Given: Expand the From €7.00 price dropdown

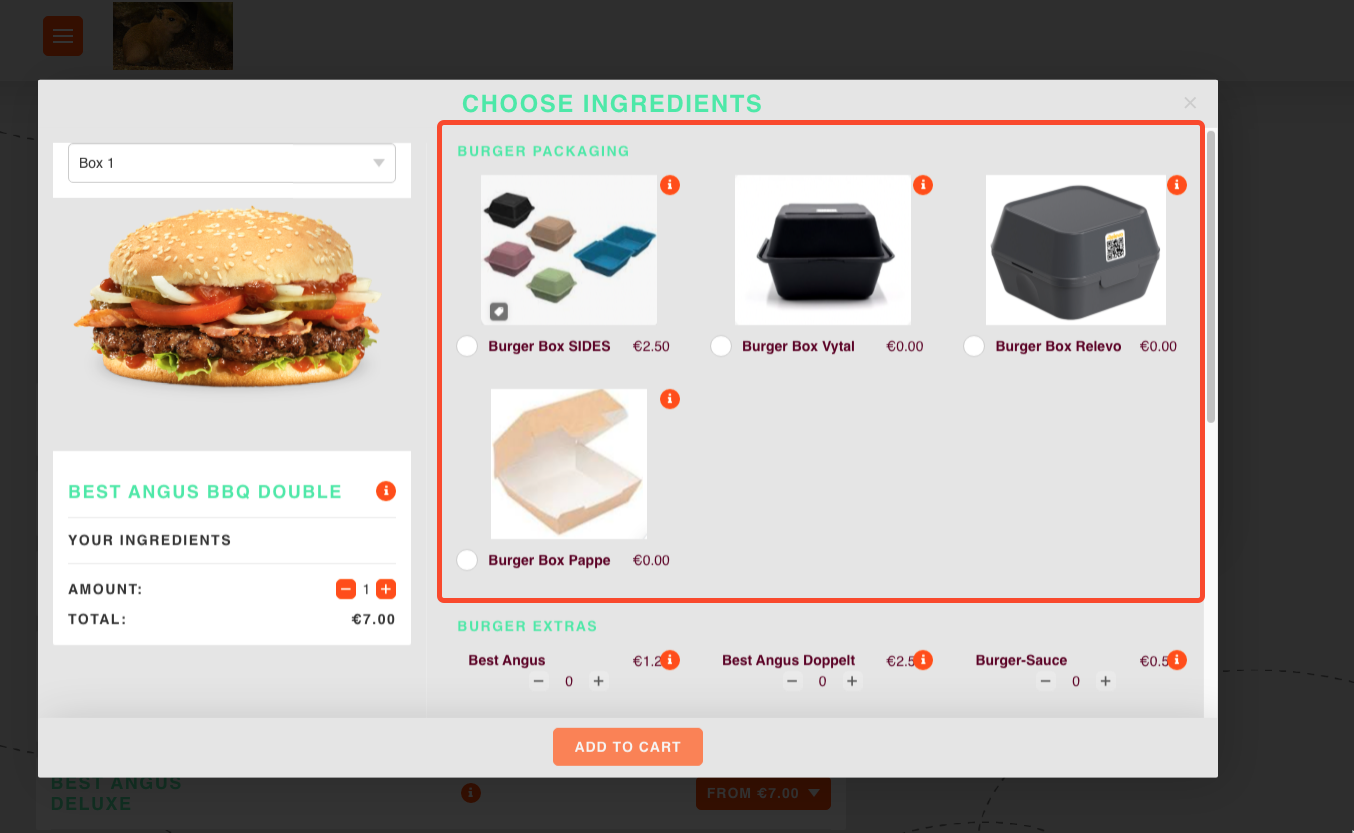Looking at the screenshot, I should 763,793.
